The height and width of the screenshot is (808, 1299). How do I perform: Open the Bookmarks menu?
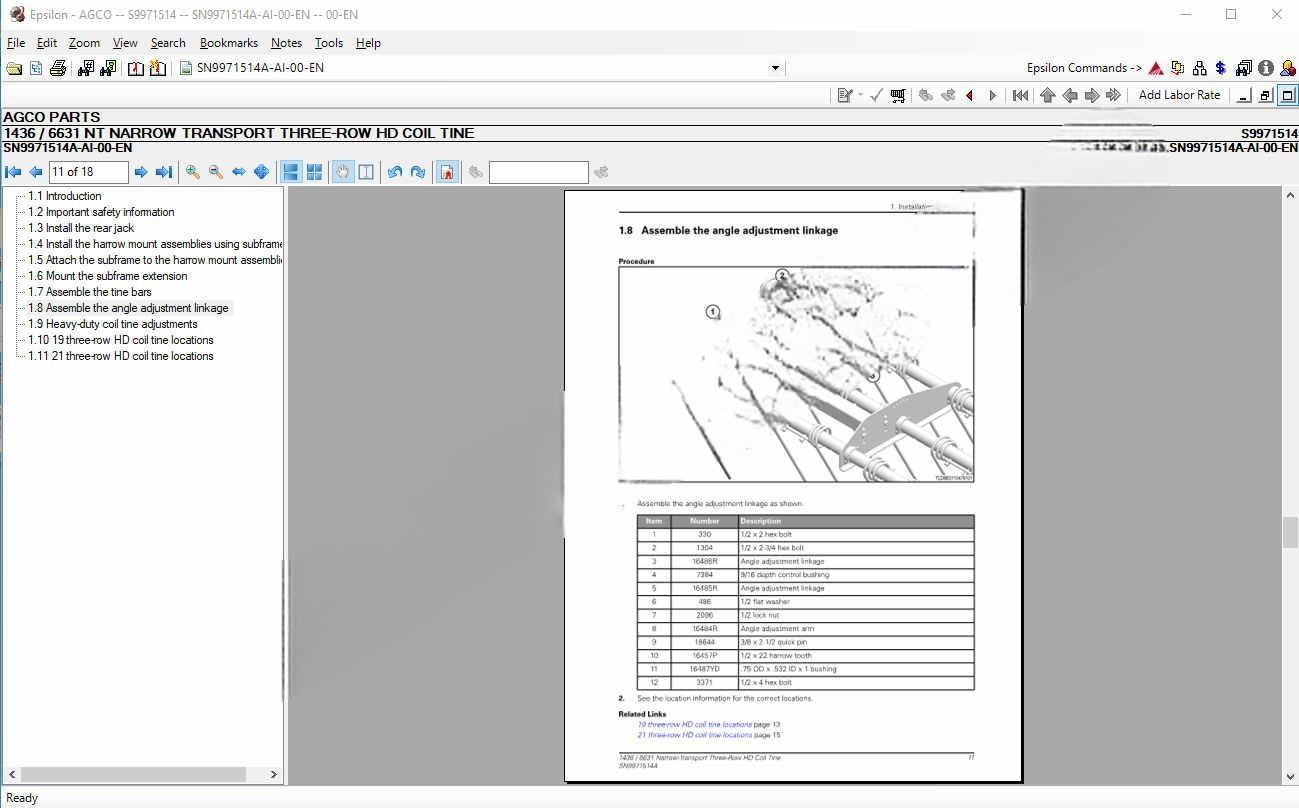click(x=228, y=43)
